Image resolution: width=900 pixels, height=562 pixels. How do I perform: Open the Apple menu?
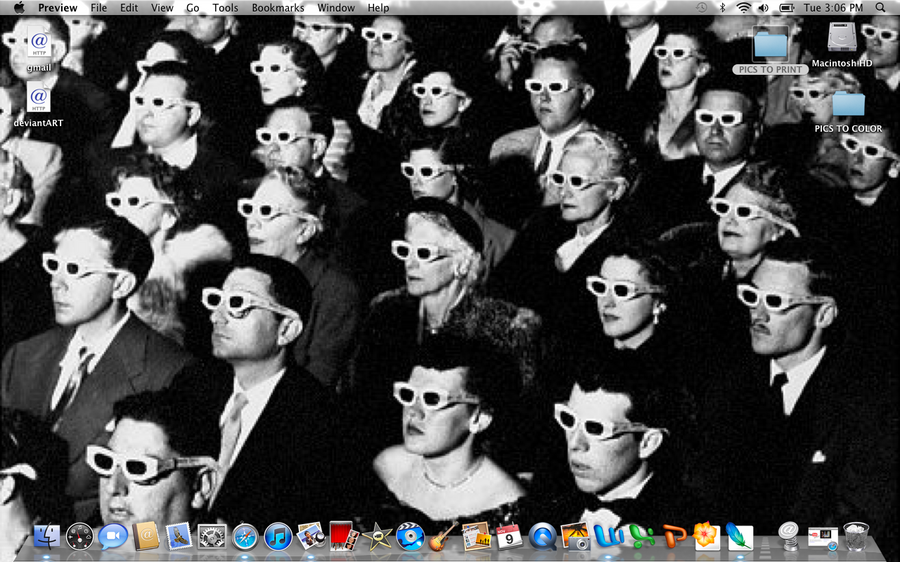19,7
